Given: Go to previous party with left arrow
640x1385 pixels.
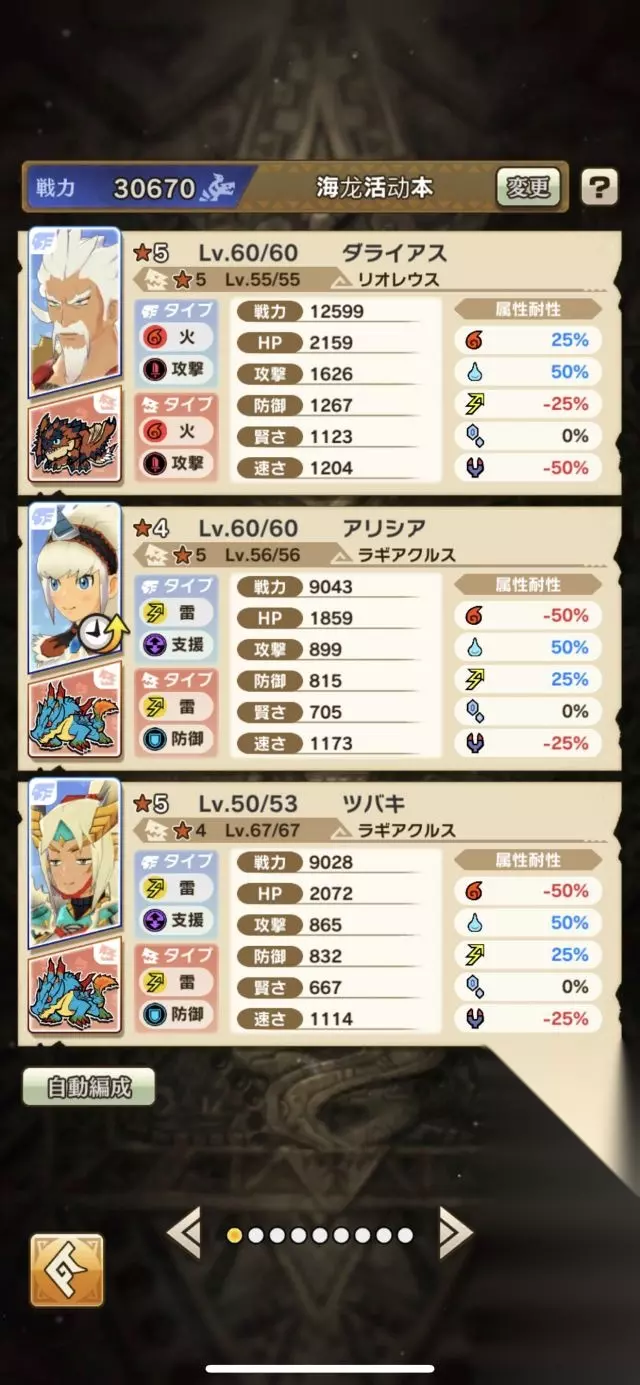Looking at the screenshot, I should click(184, 1234).
